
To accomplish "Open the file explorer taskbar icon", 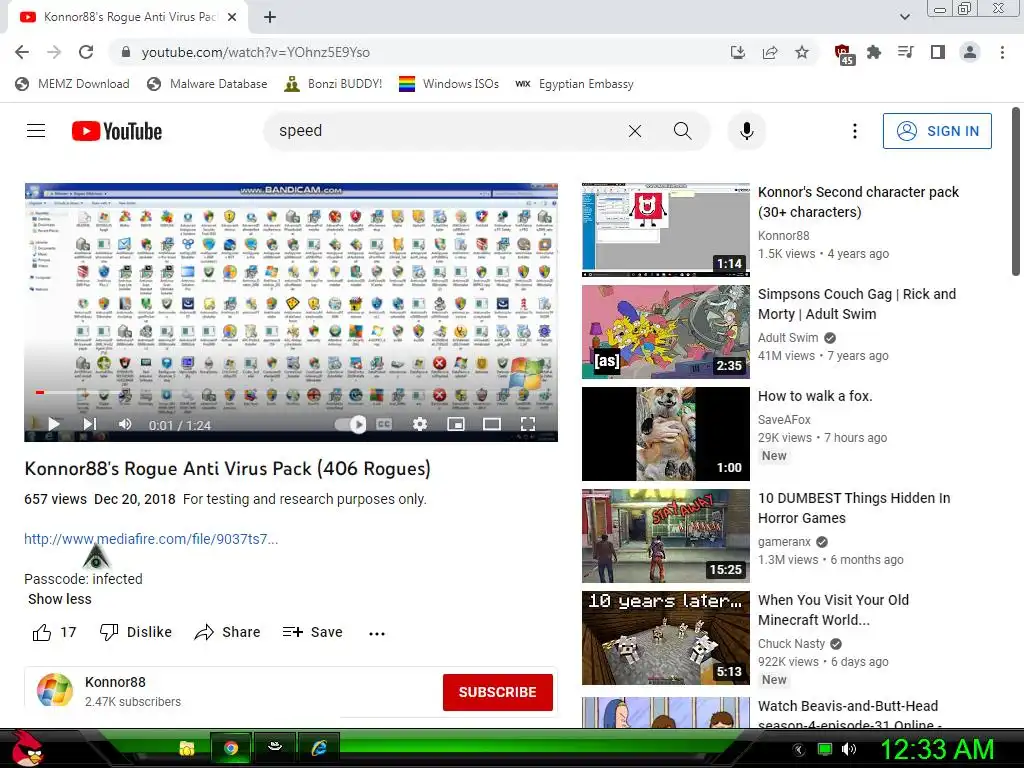I will click(x=187, y=748).
